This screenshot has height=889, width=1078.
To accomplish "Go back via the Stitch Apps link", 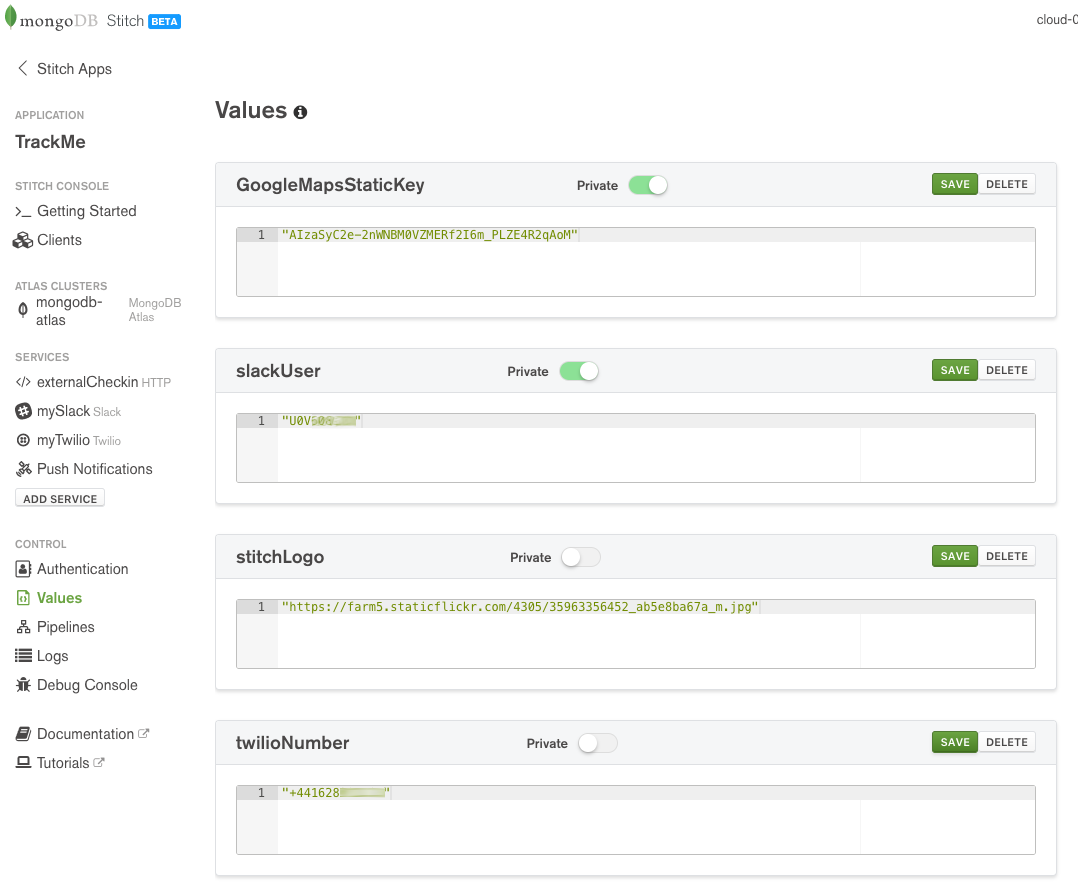I will click(64, 68).
